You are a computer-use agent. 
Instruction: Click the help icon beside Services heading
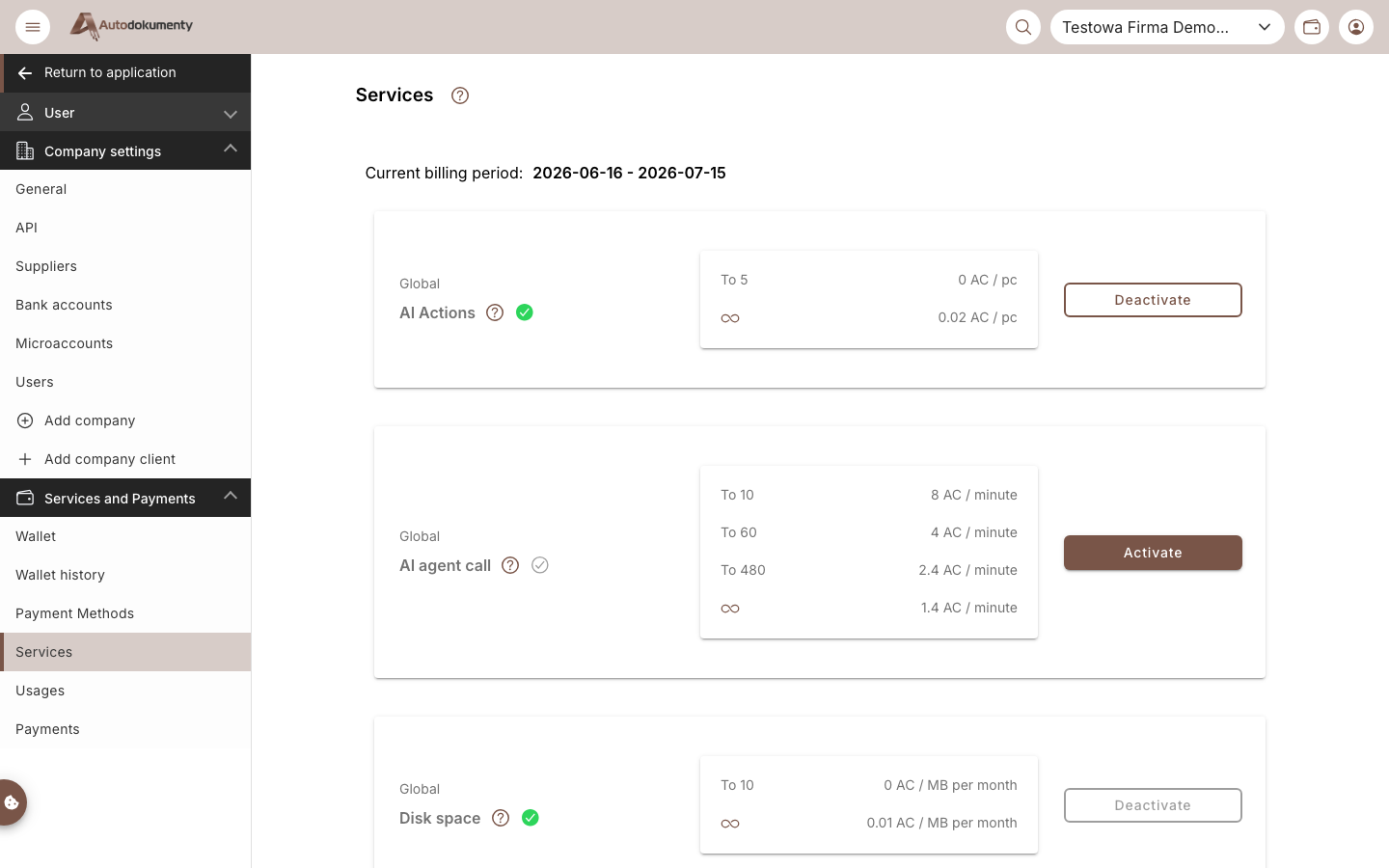pos(460,95)
